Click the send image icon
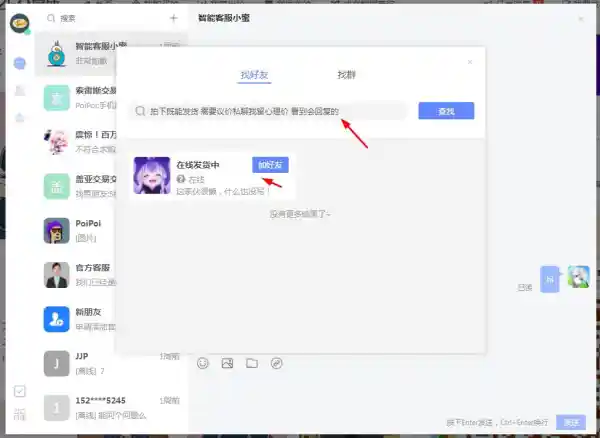This screenshot has height=438, width=600. [227, 363]
